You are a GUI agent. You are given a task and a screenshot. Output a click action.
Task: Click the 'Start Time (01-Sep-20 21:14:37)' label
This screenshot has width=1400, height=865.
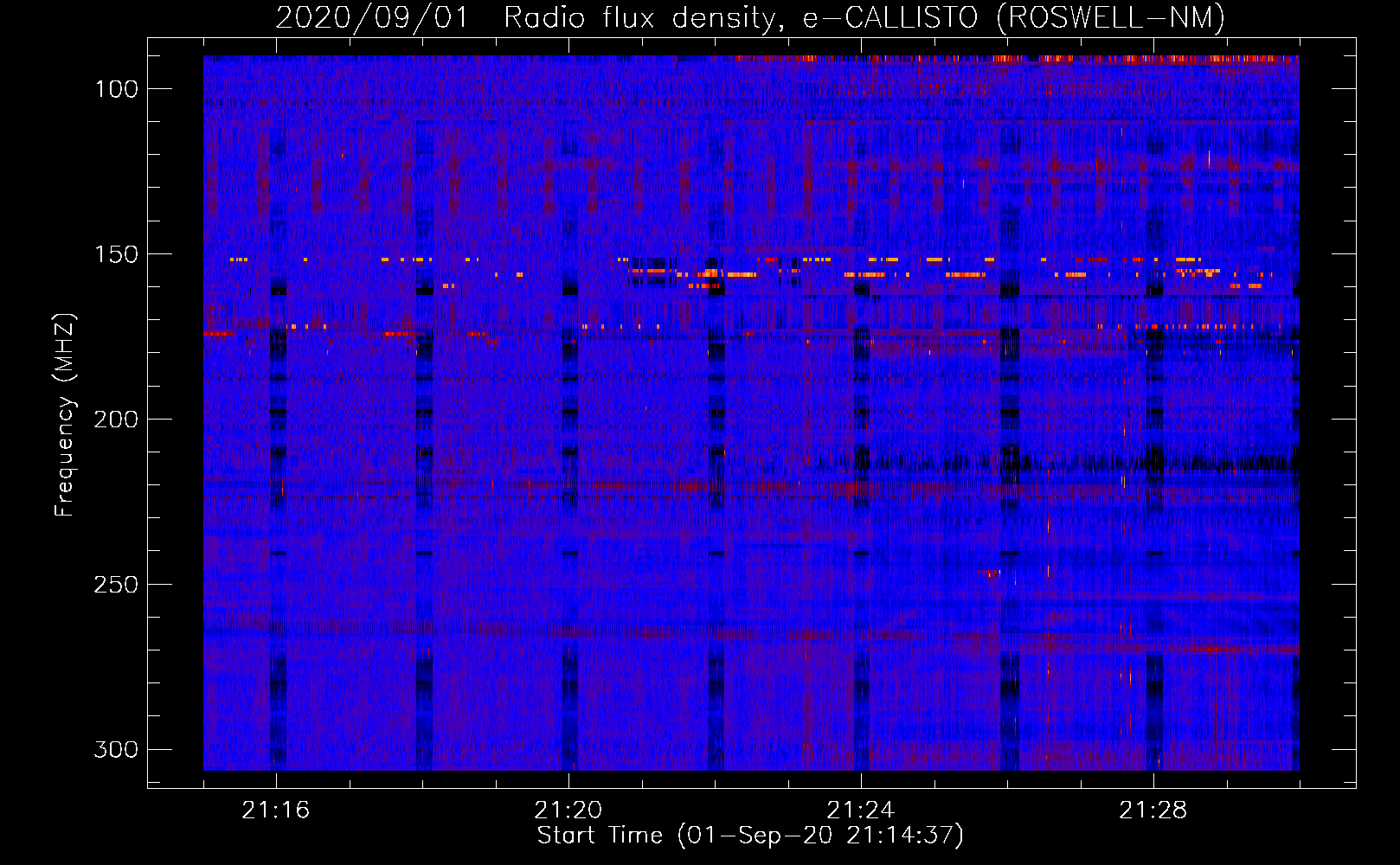point(750,836)
